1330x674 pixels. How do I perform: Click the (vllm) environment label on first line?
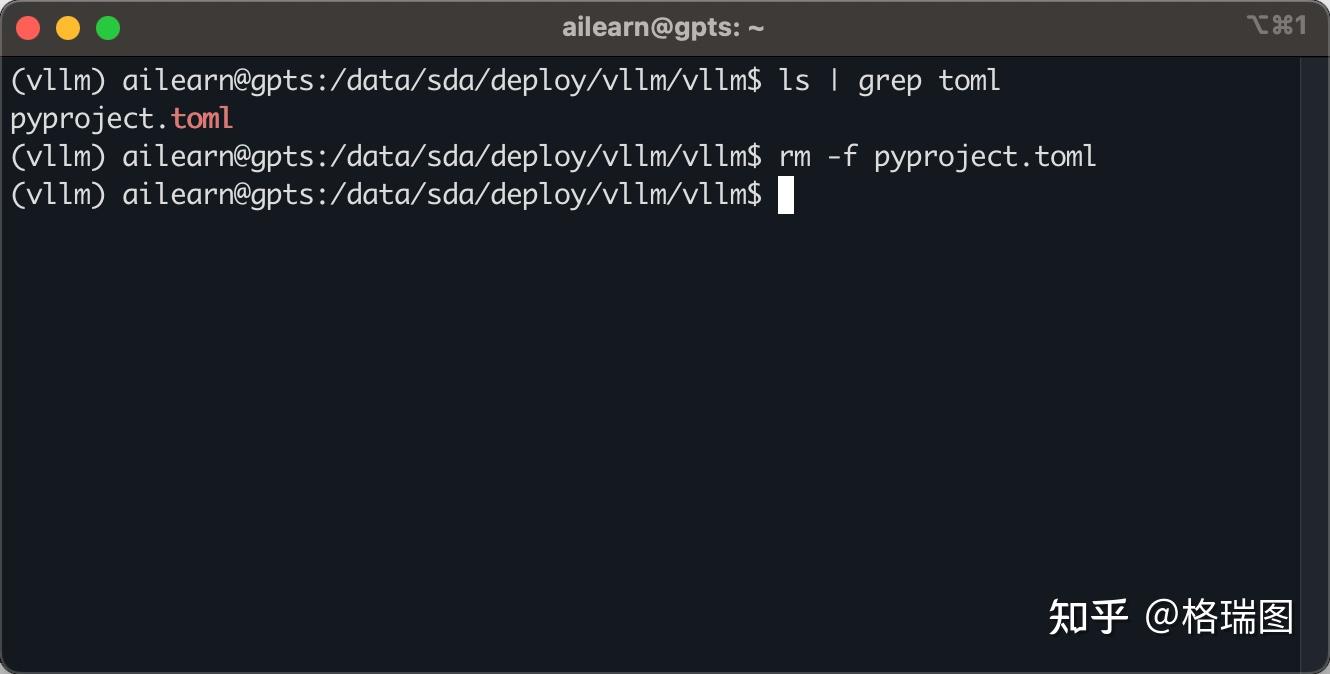(x=58, y=80)
